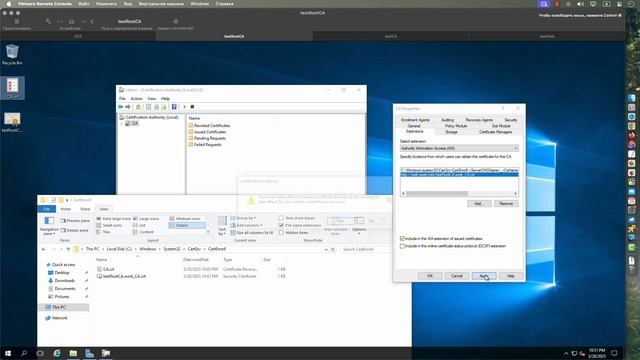Toggle Include in the AIA extension checkbox
The height and width of the screenshot is (360, 640).
[x=402, y=238]
